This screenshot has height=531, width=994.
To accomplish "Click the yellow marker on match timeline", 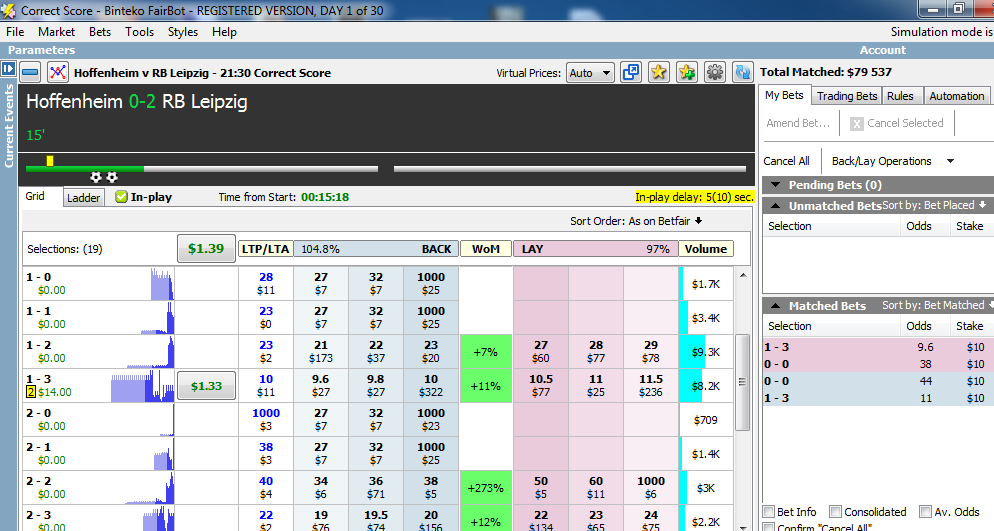I will tap(50, 161).
